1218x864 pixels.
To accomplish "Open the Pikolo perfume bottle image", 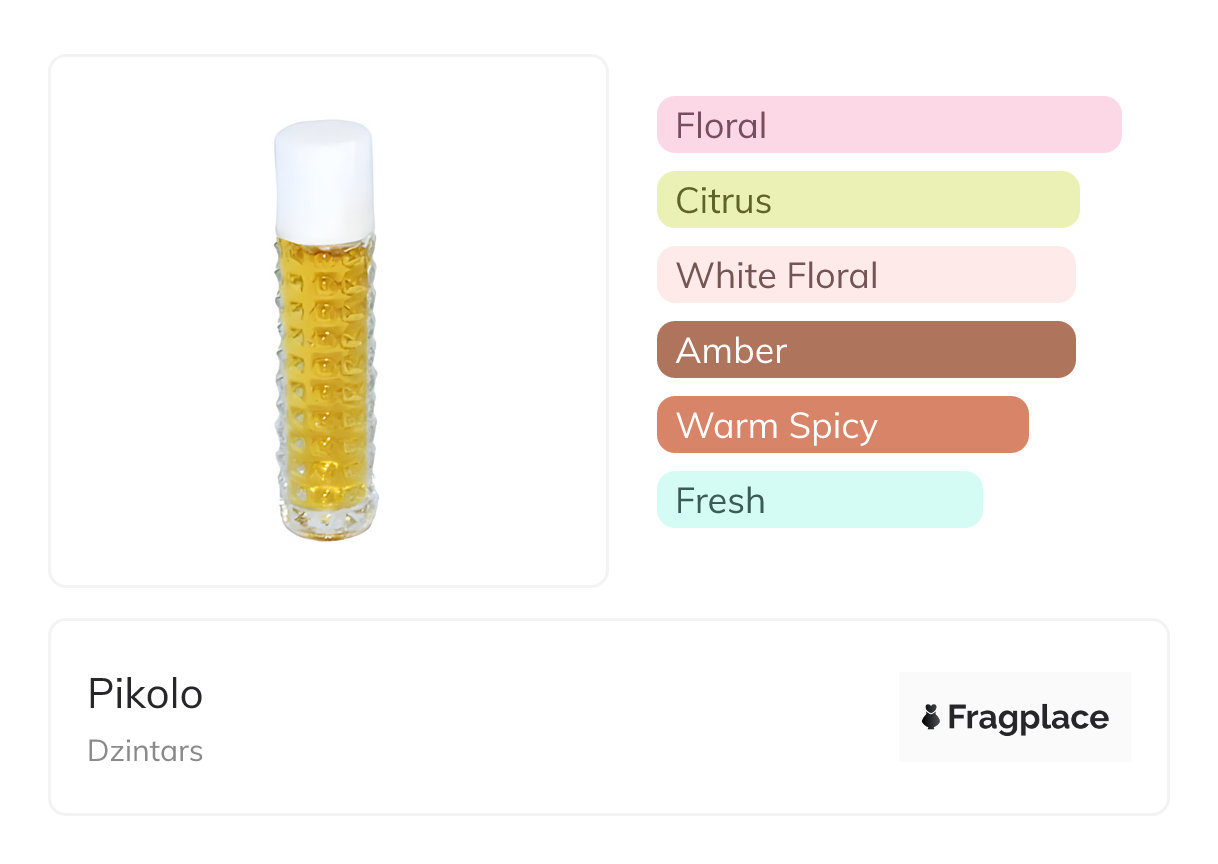I will (327, 330).
